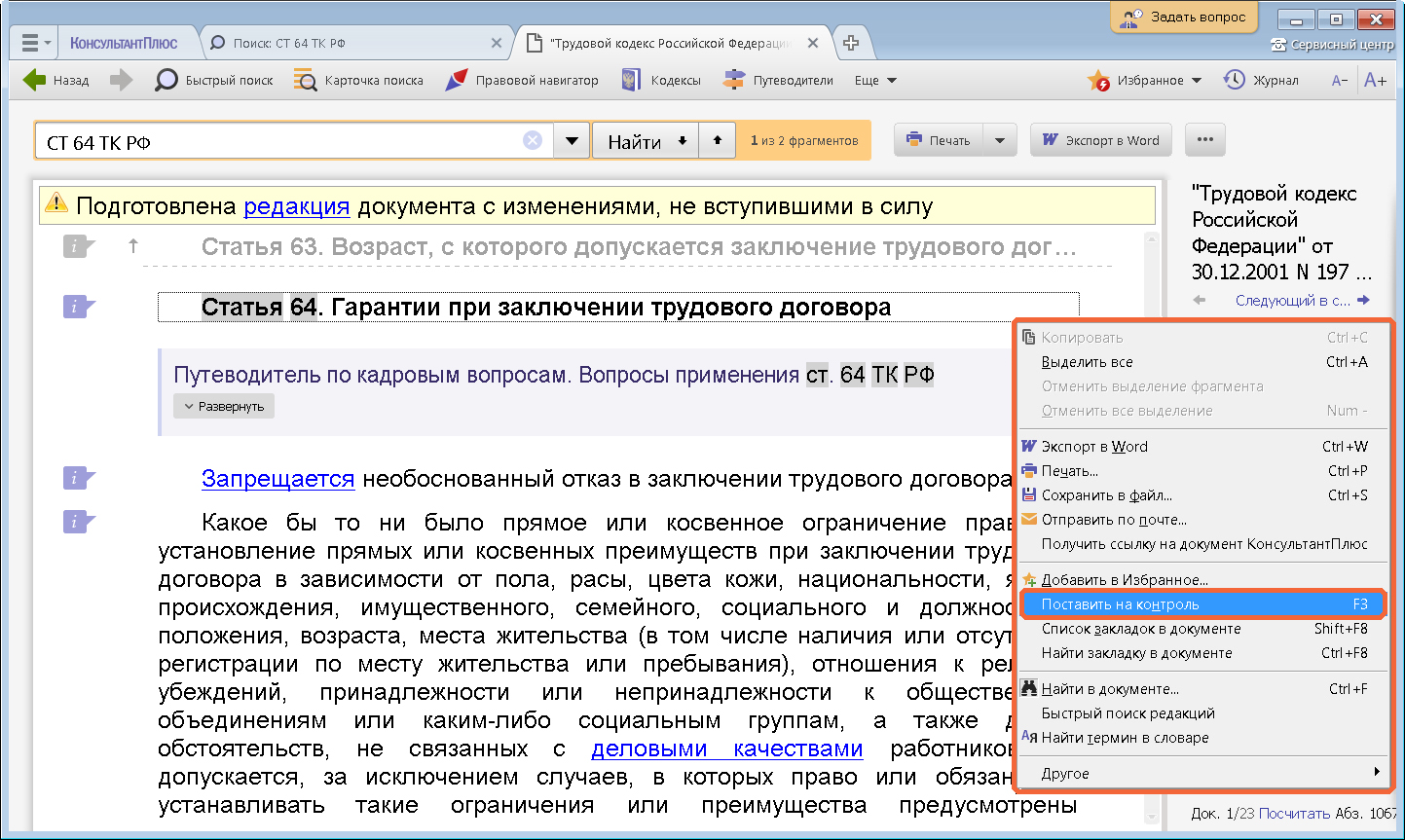Viewport: 1405px width, 840px height.
Task: Open Правовой навигатор
Action: pos(522,81)
